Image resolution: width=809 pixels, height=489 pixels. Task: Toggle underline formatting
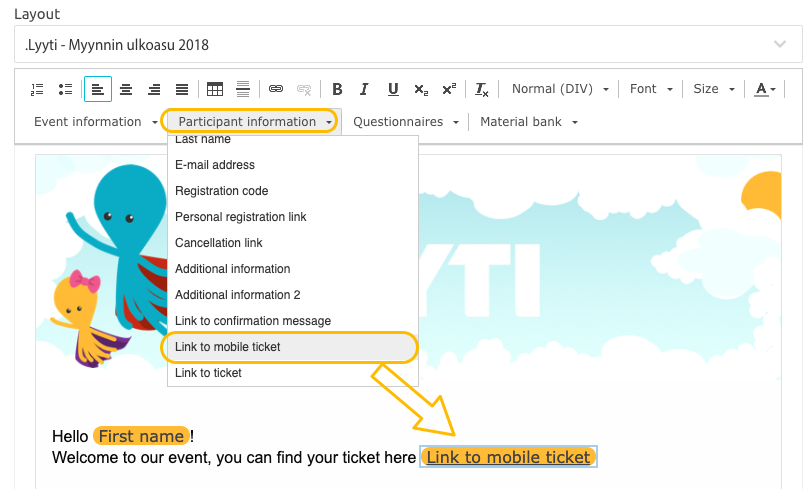pos(393,89)
